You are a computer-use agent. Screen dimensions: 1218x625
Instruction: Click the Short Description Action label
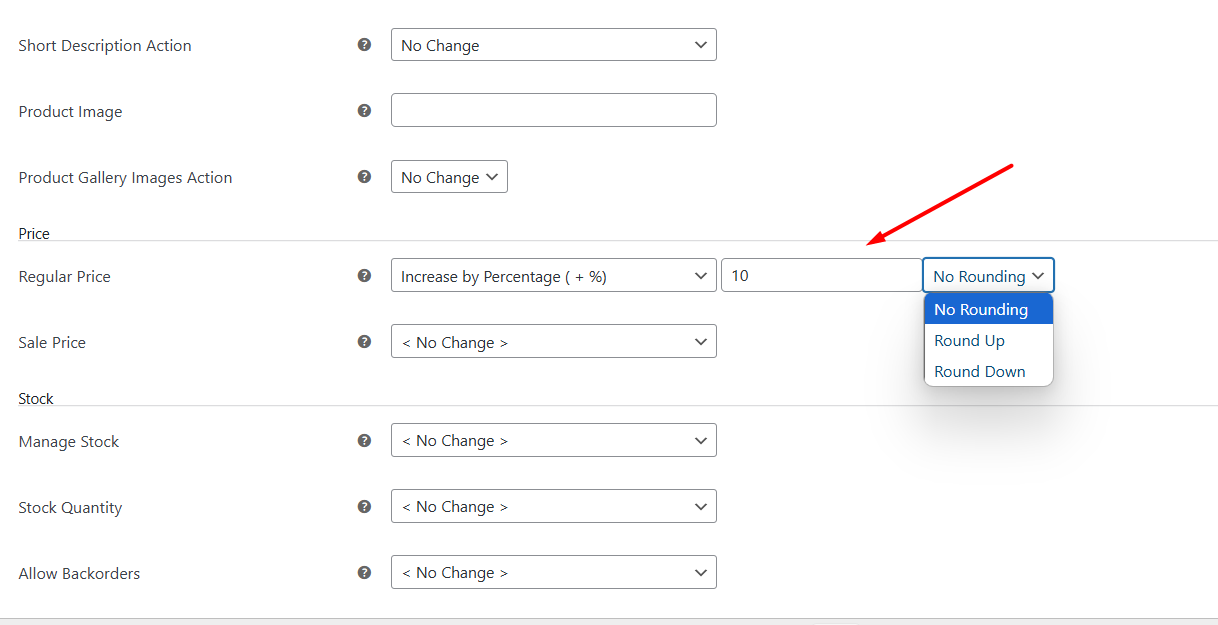click(105, 46)
